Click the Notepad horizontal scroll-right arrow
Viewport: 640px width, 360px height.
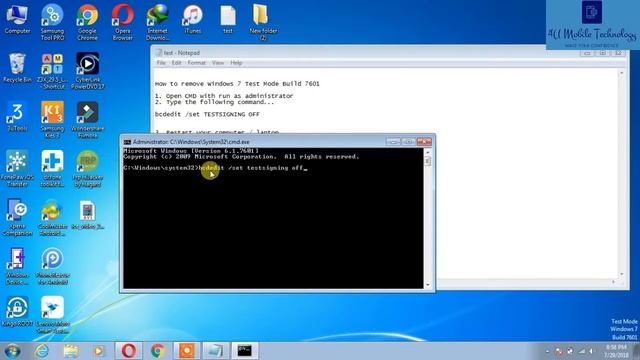(613, 282)
